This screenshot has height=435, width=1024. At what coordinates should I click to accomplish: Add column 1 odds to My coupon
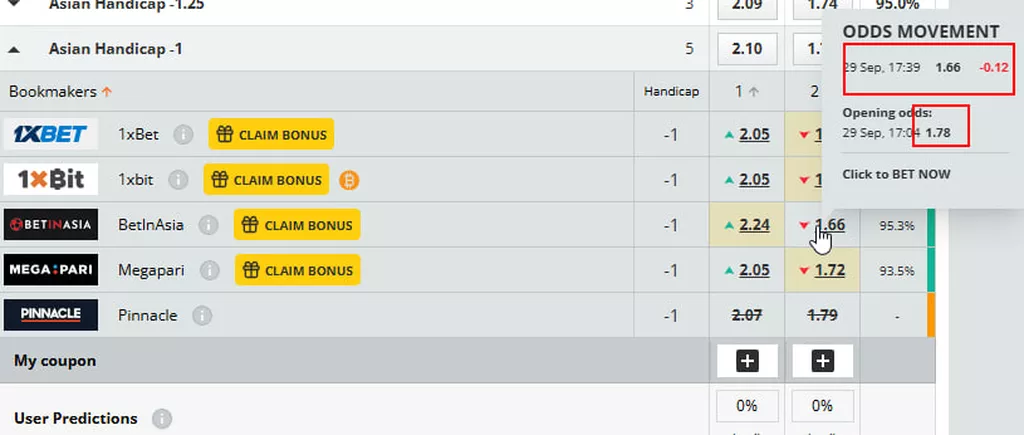point(746,361)
